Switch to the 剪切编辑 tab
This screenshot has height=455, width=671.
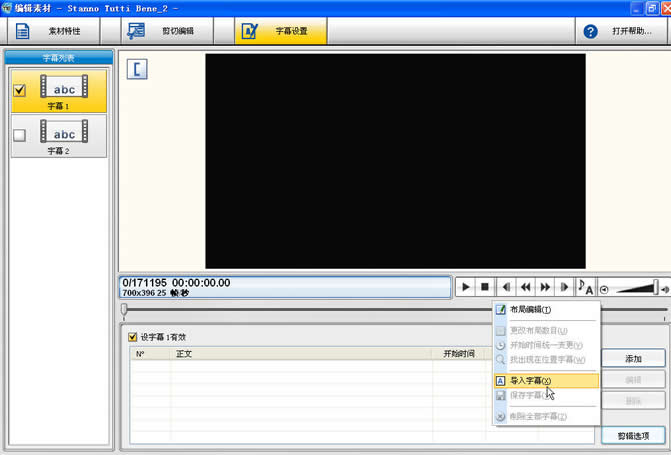pyautogui.click(x=167, y=31)
